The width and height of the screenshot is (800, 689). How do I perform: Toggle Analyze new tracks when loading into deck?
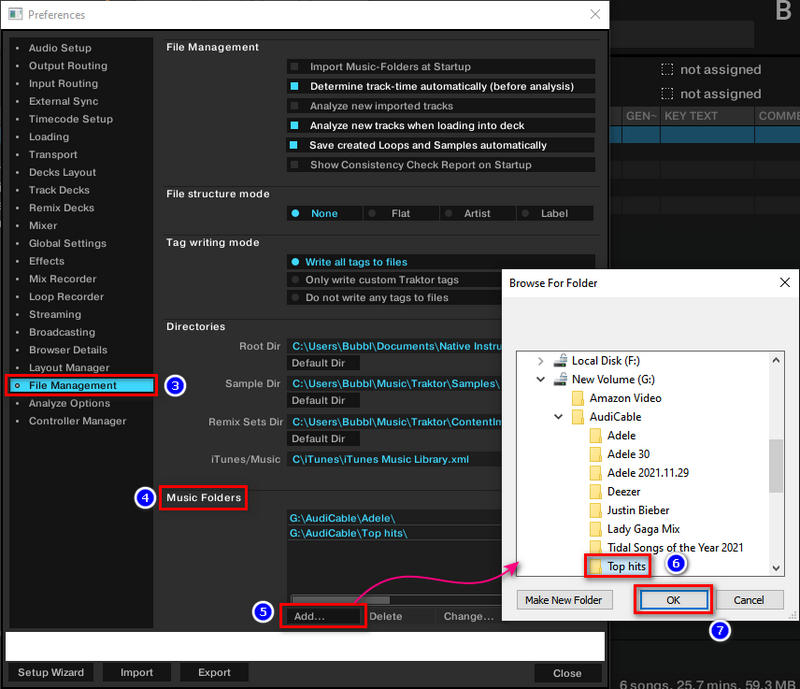(x=294, y=126)
